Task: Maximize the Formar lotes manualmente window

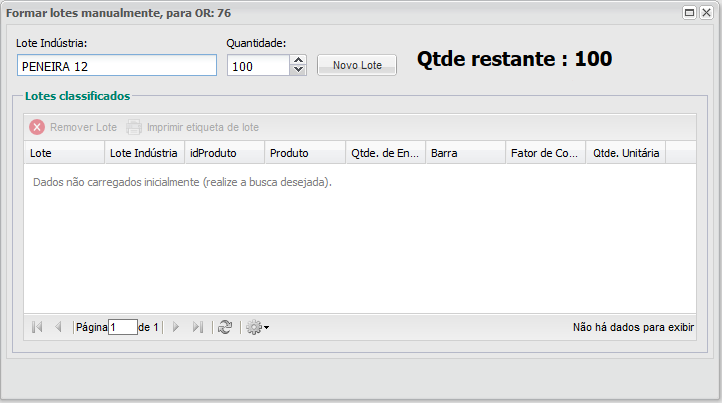Action: [x=689, y=13]
